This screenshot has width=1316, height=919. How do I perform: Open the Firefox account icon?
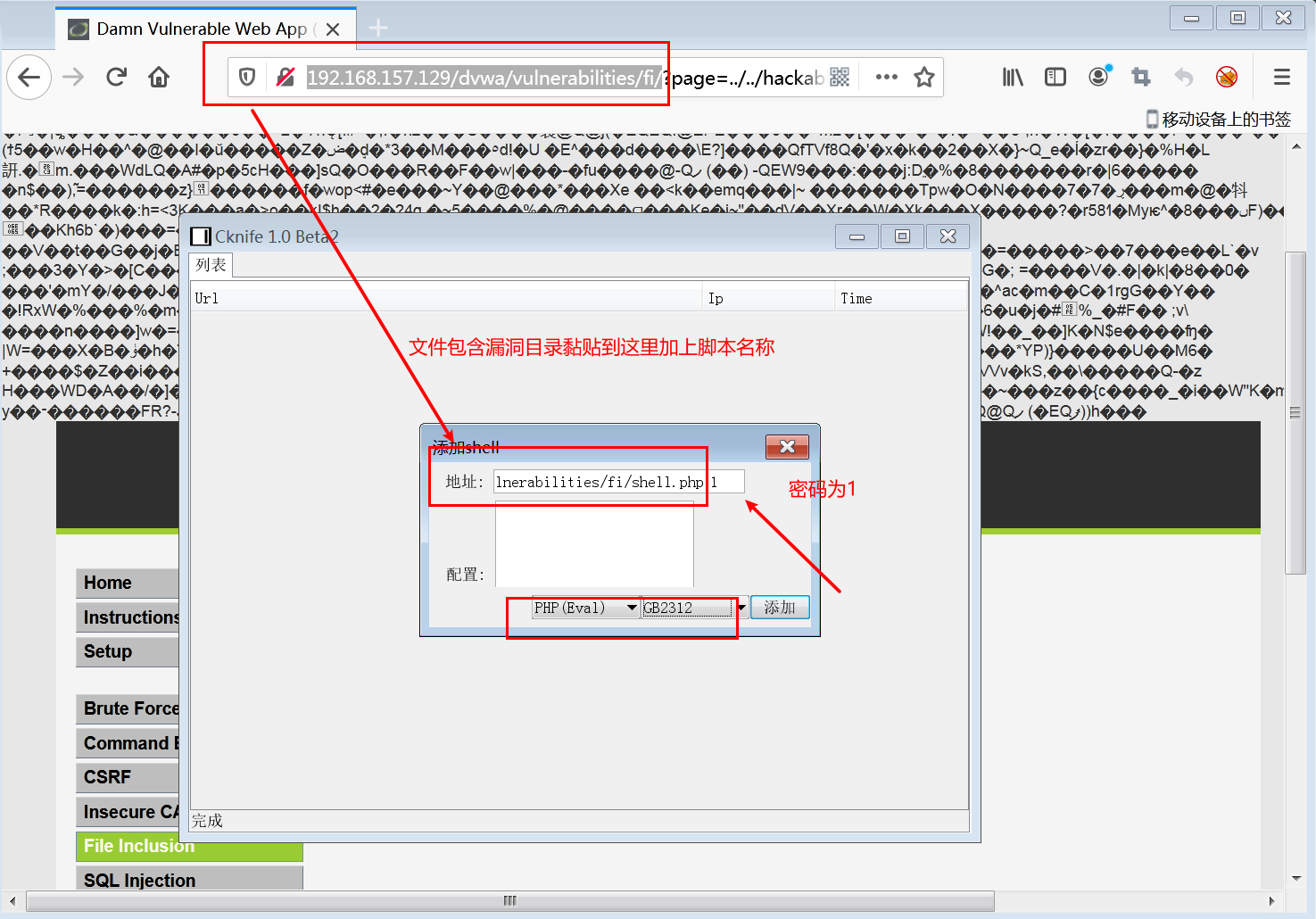click(x=1098, y=77)
